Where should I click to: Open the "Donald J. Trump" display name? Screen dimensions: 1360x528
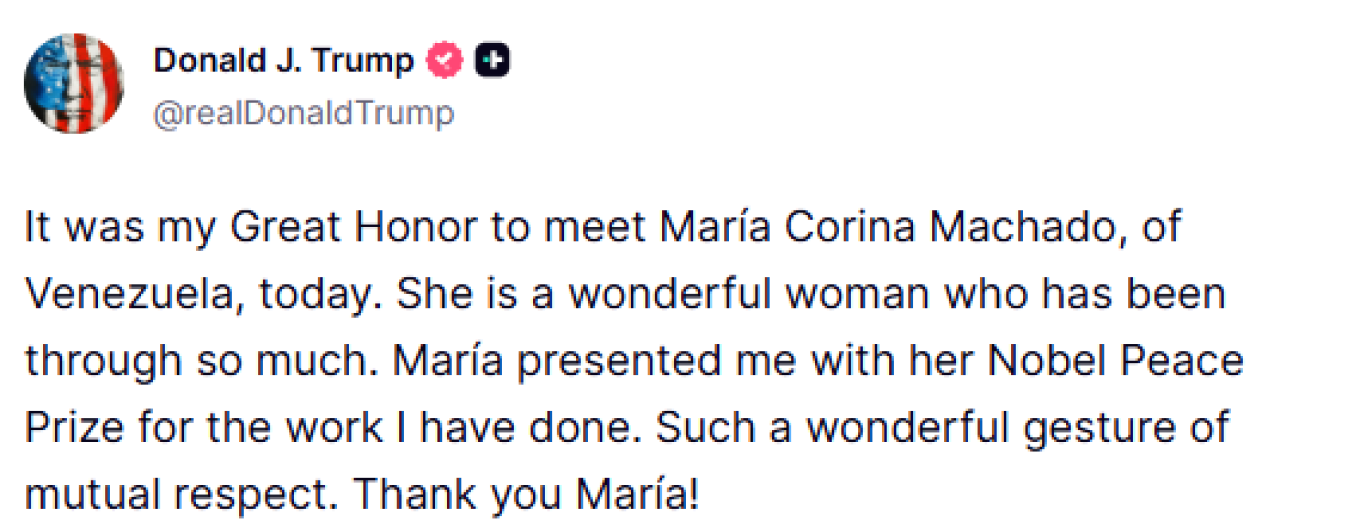(283, 62)
